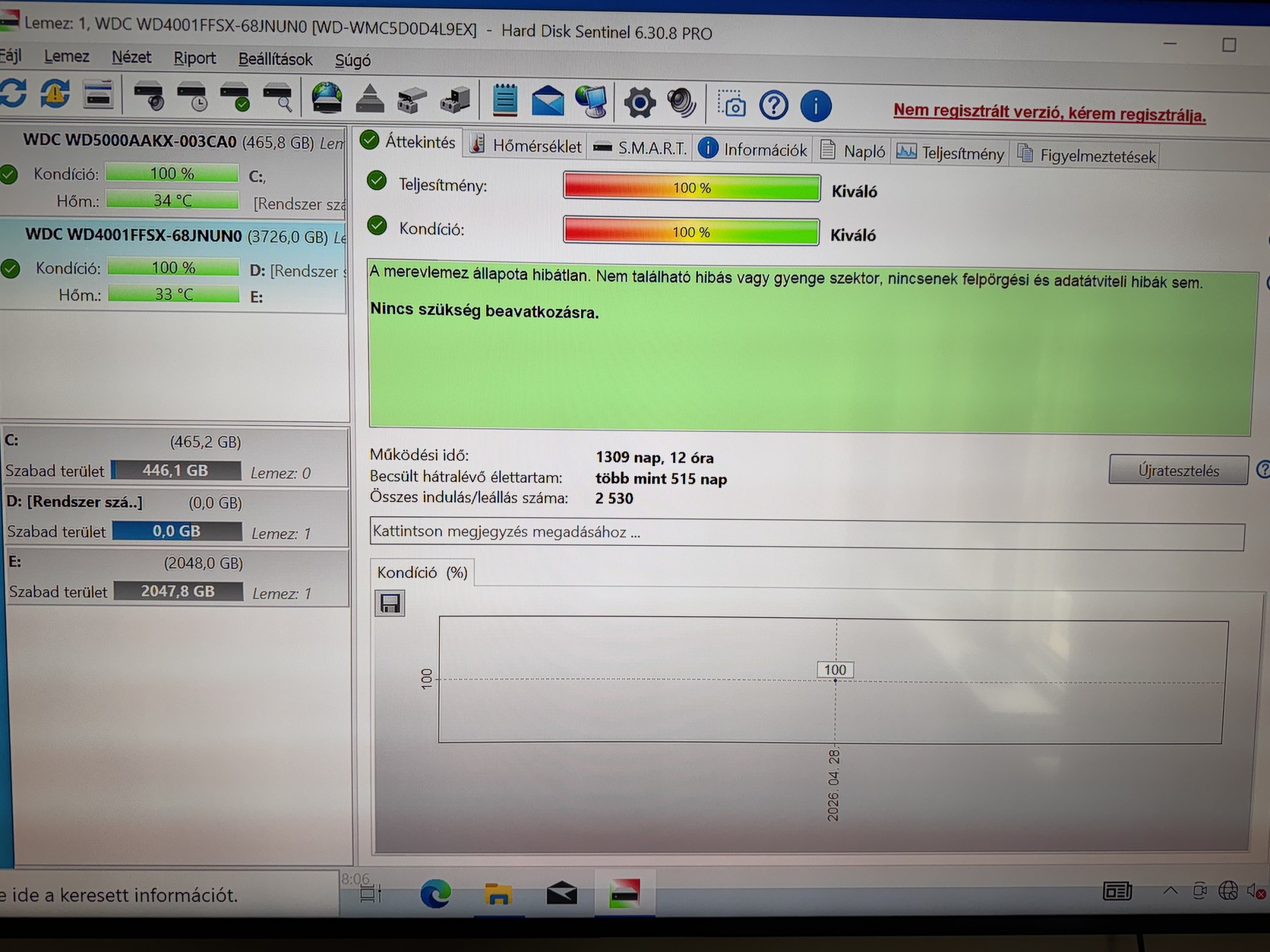Open Microsoft Edge from the taskbar

[435, 894]
